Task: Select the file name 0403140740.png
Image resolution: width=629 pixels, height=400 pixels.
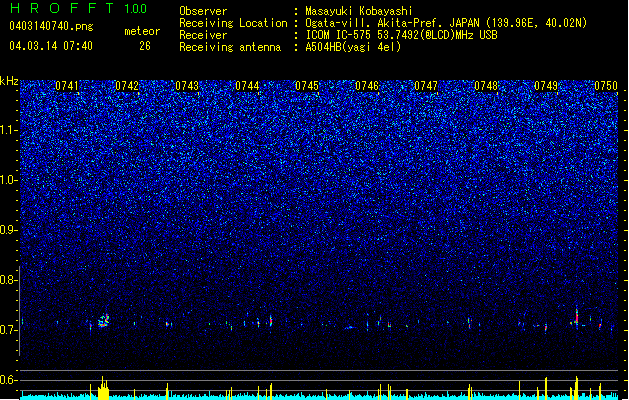Action: 51,26
